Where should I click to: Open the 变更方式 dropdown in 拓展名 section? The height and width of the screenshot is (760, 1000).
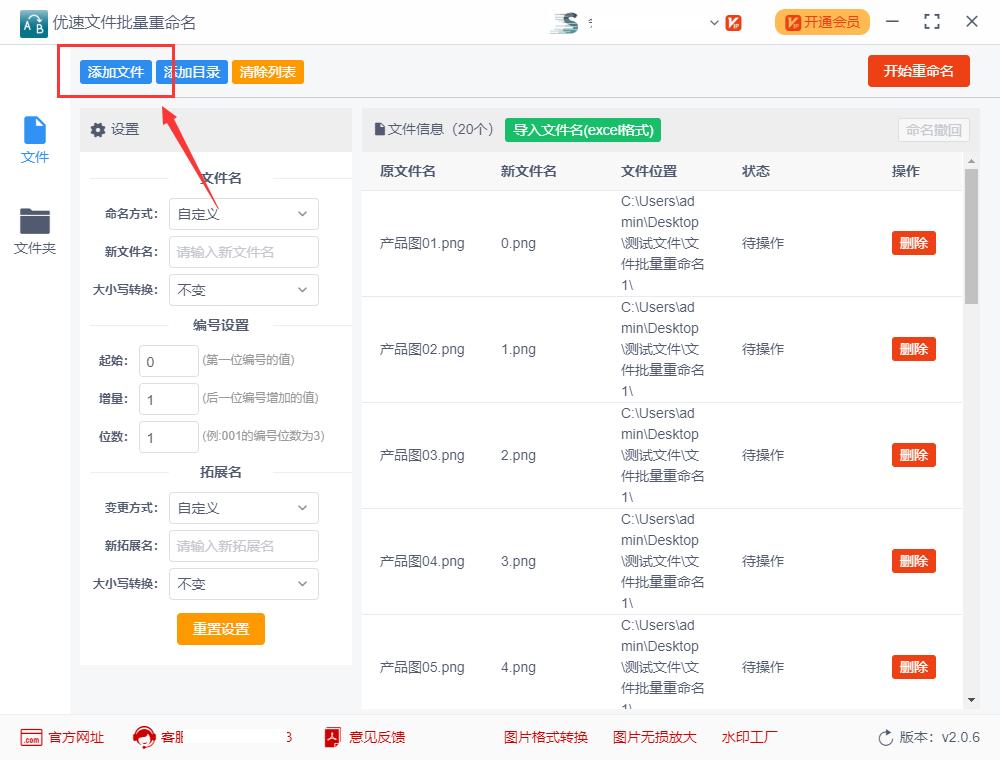coord(243,508)
